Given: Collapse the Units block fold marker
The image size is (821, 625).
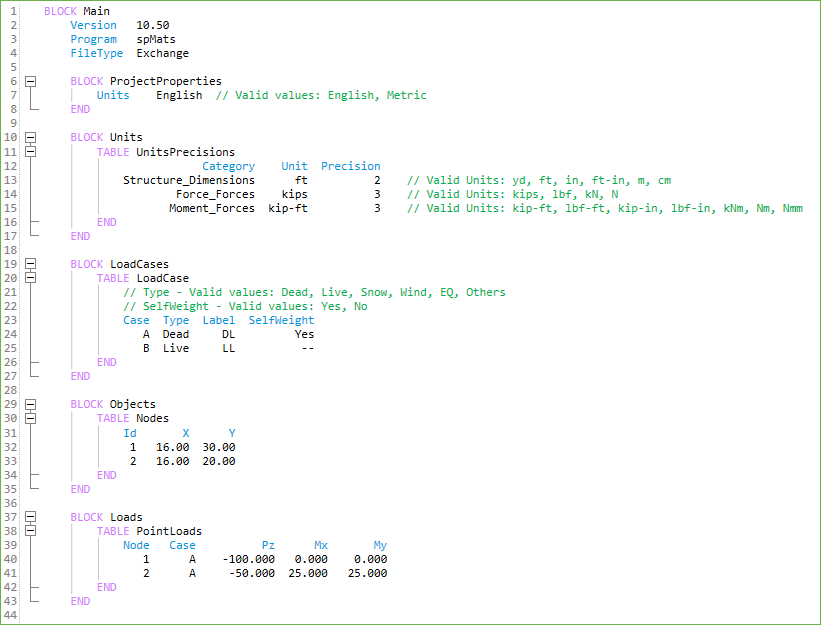Looking at the screenshot, I should coord(31,138).
